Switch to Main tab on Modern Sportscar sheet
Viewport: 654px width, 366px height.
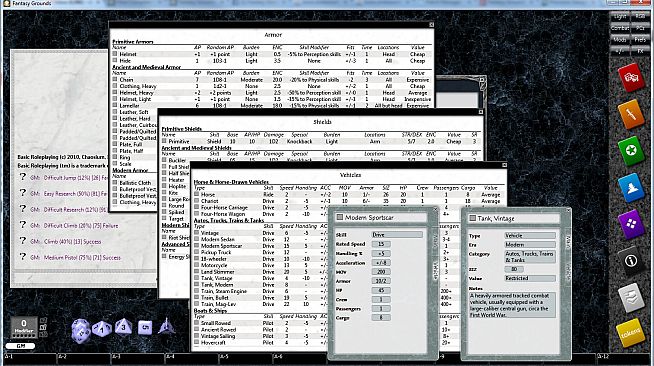tap(434, 242)
